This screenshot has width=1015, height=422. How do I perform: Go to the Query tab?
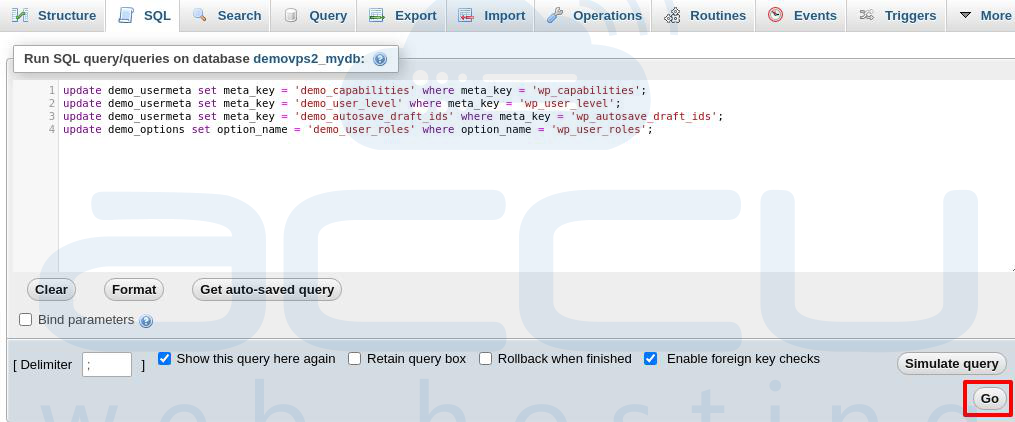coord(315,16)
